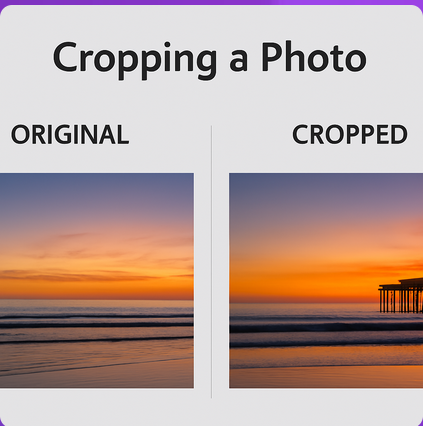Click the purple bar at the top

pos(211,2)
